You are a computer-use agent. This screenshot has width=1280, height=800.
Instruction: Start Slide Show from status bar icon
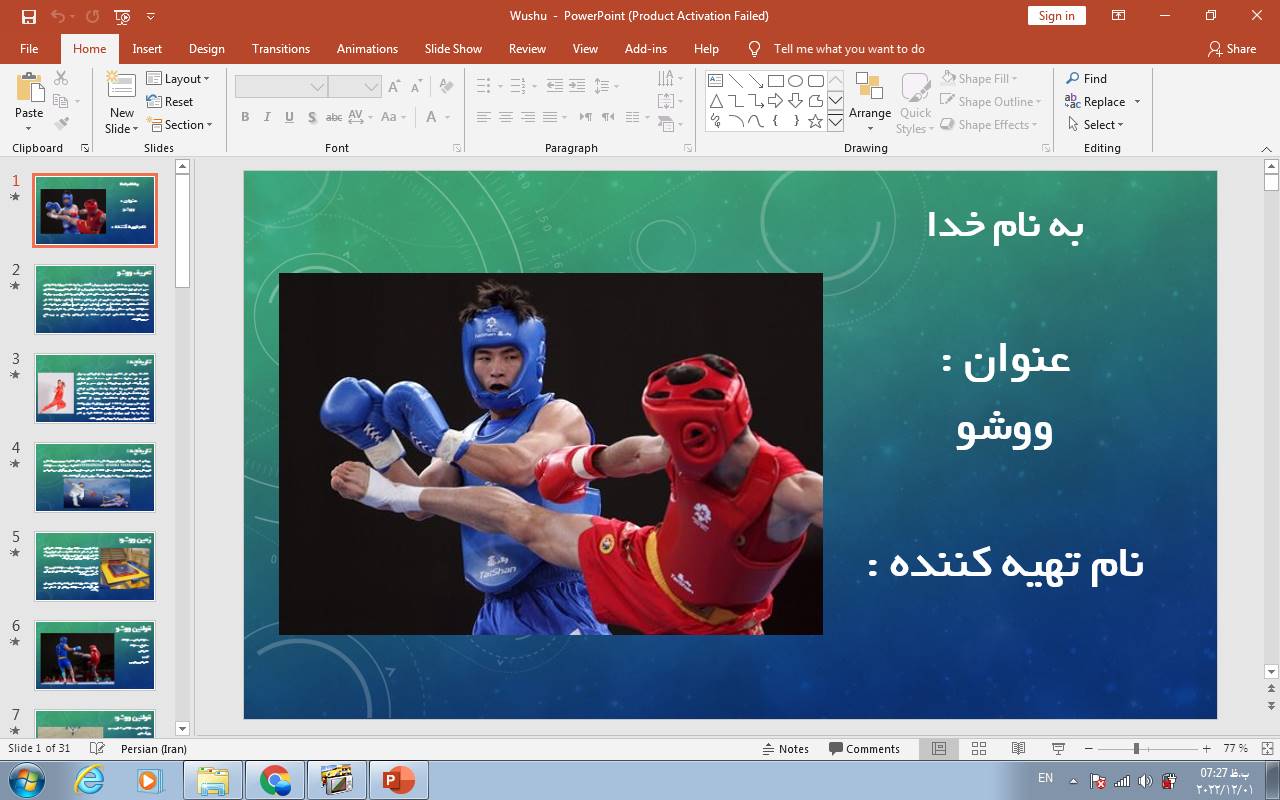(x=1058, y=749)
